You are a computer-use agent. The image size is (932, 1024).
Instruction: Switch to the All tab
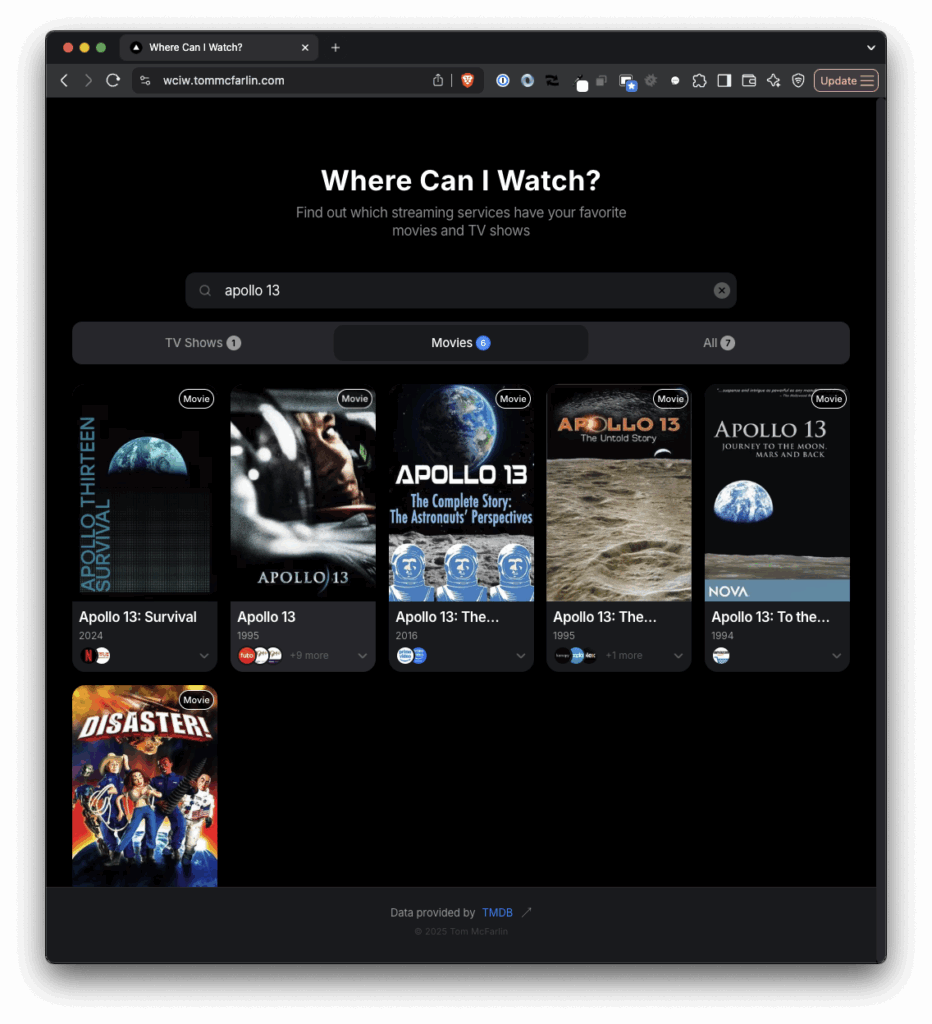point(718,343)
